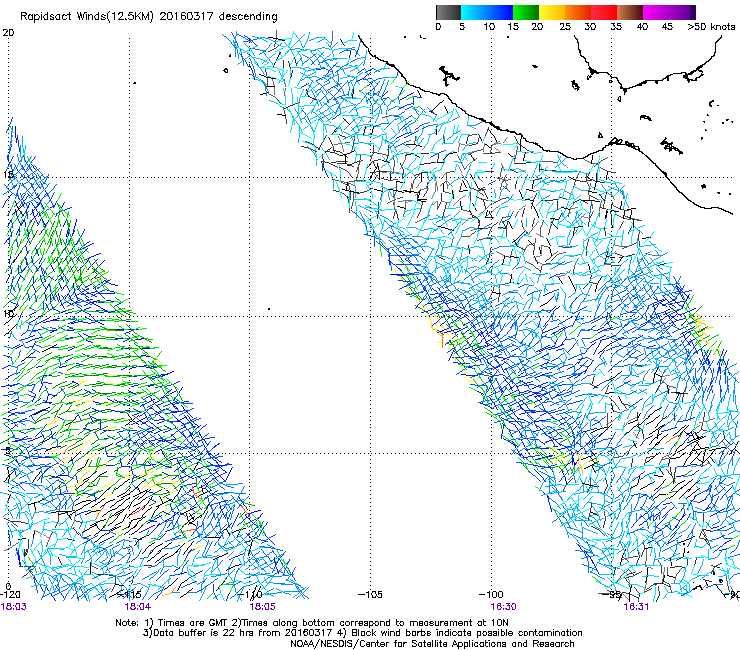Select the dark purple 45-50 knots legend swatch
Viewport: 740px width, 650px height.
click(x=682, y=12)
